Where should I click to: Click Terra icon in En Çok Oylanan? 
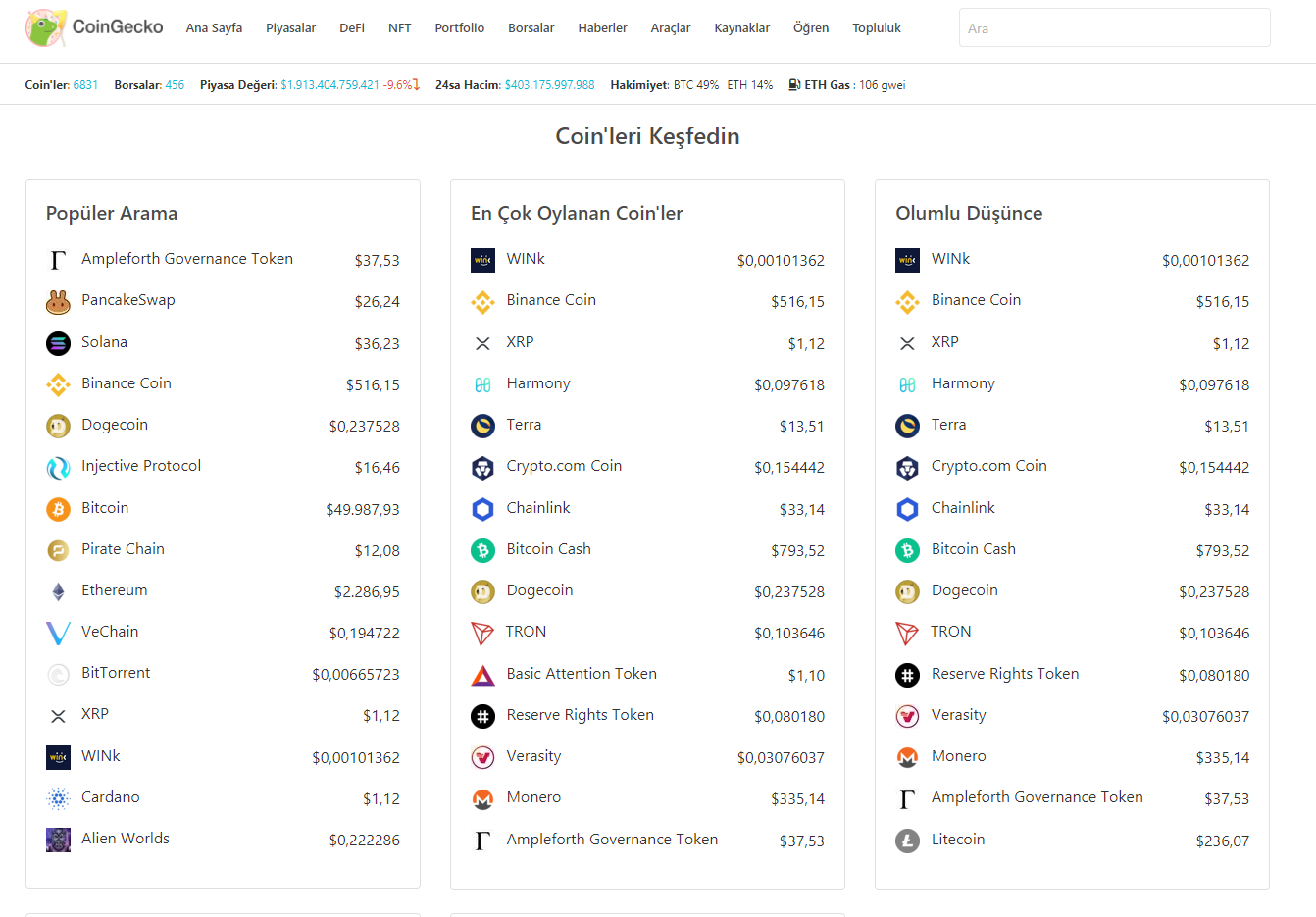point(482,426)
